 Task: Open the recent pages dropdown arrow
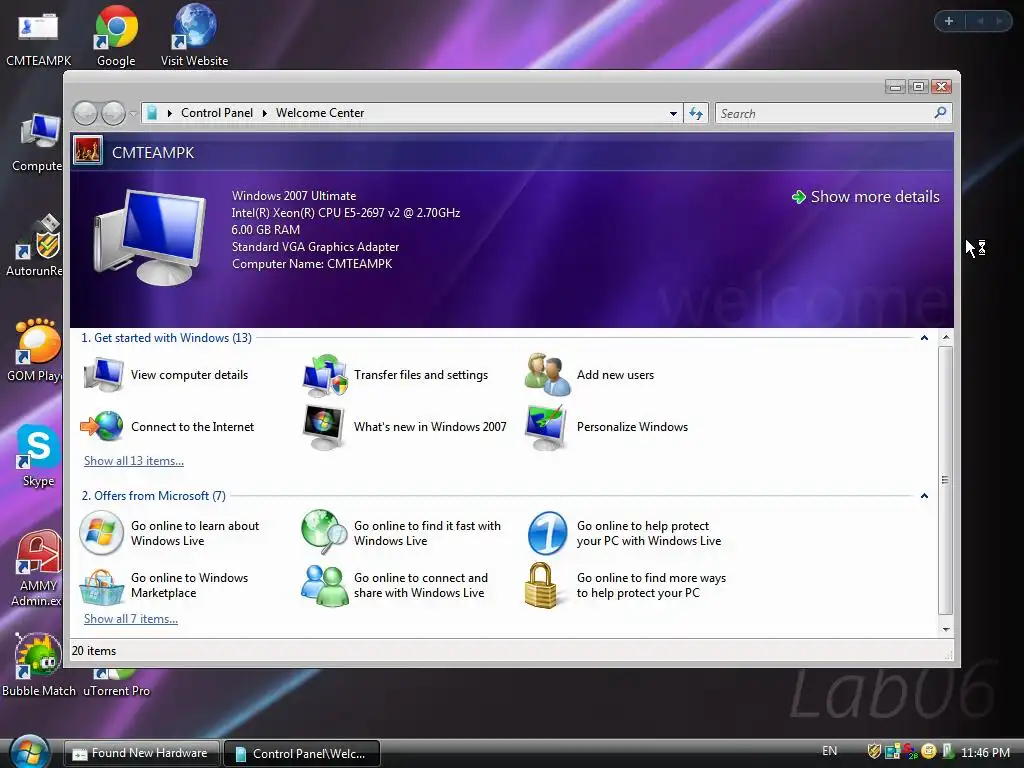tap(133, 114)
